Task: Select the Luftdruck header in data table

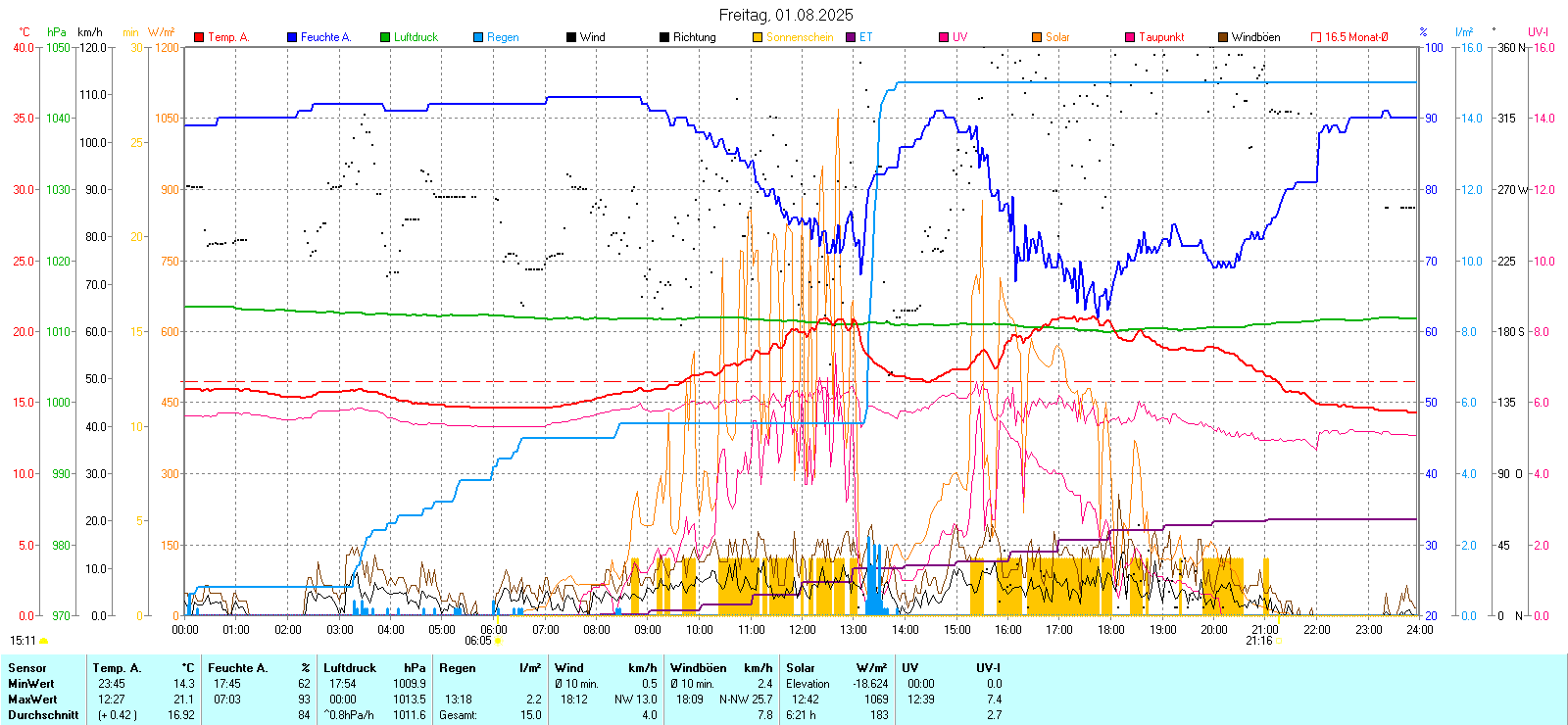Action: click(350, 668)
